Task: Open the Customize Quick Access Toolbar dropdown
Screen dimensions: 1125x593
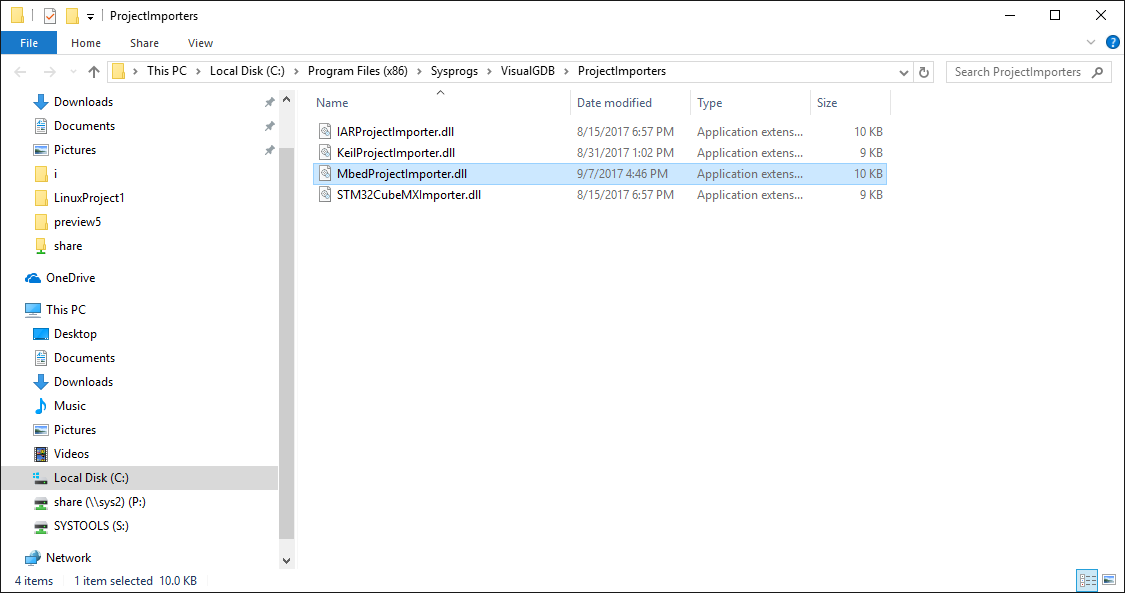Action: coord(90,16)
